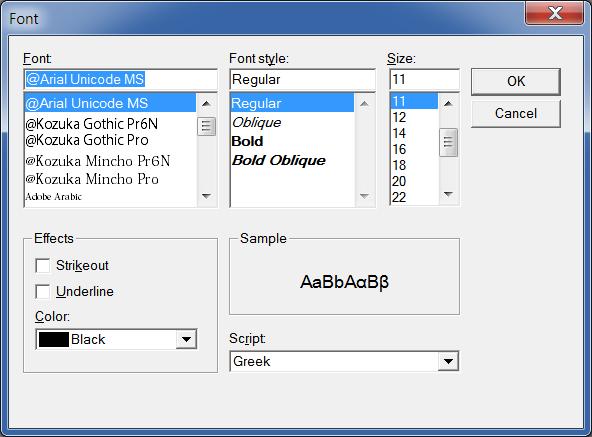Click the font list scroll-up arrow
The height and width of the screenshot is (437, 592).
pos(206,103)
